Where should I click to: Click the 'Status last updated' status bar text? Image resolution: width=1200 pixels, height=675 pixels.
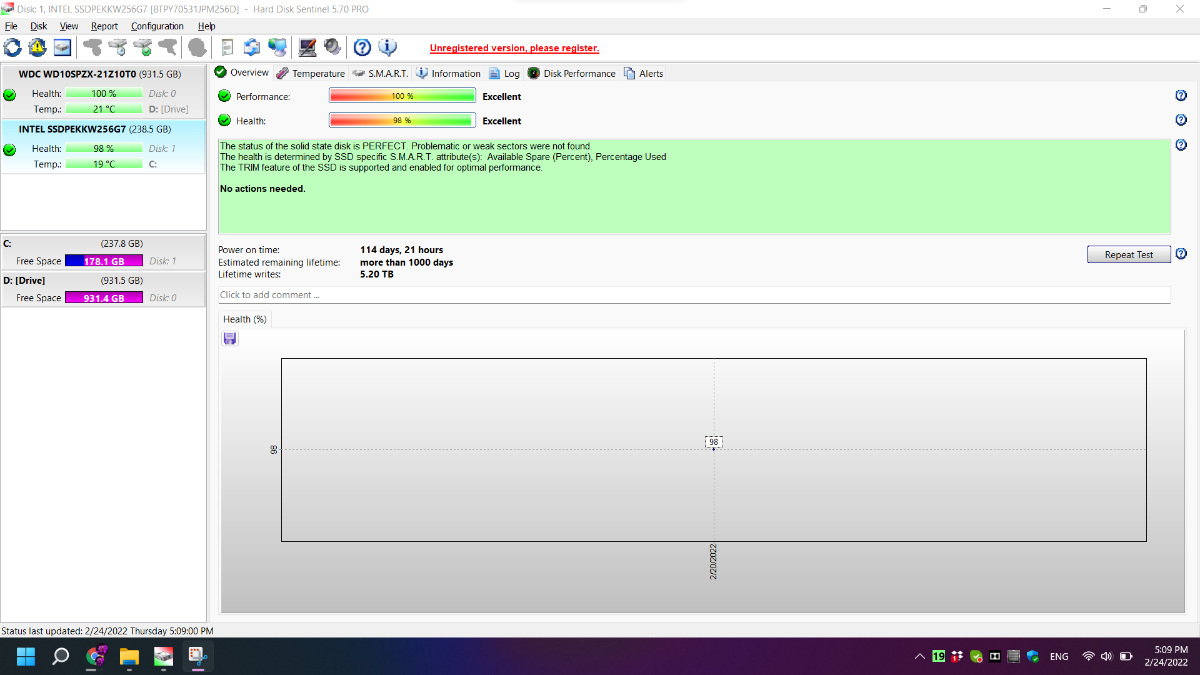pos(107,631)
